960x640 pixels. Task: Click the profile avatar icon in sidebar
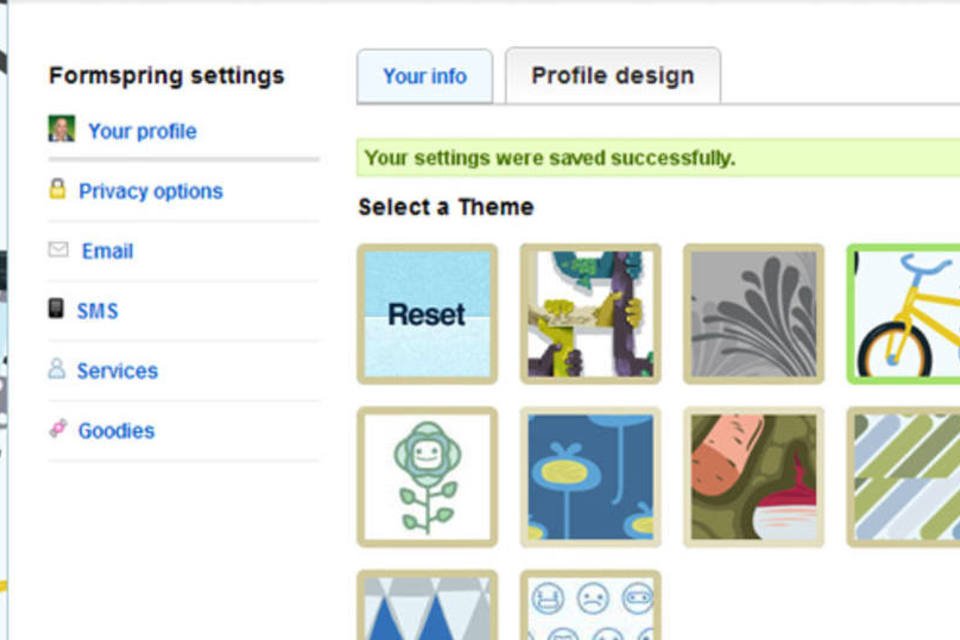tap(61, 129)
